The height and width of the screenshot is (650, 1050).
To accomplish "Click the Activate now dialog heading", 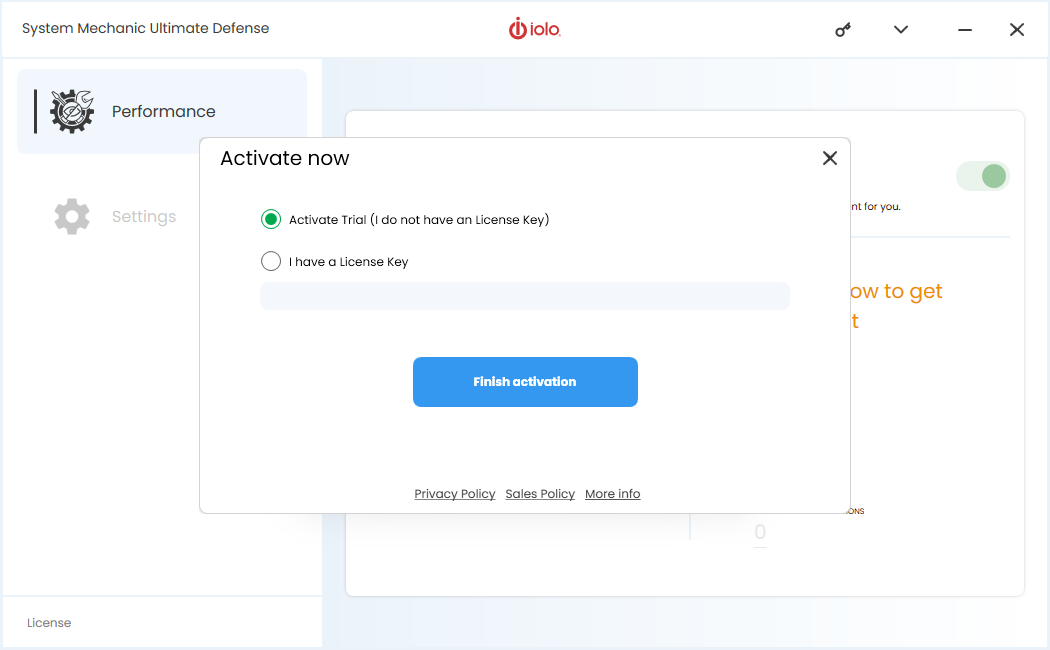I will (285, 158).
